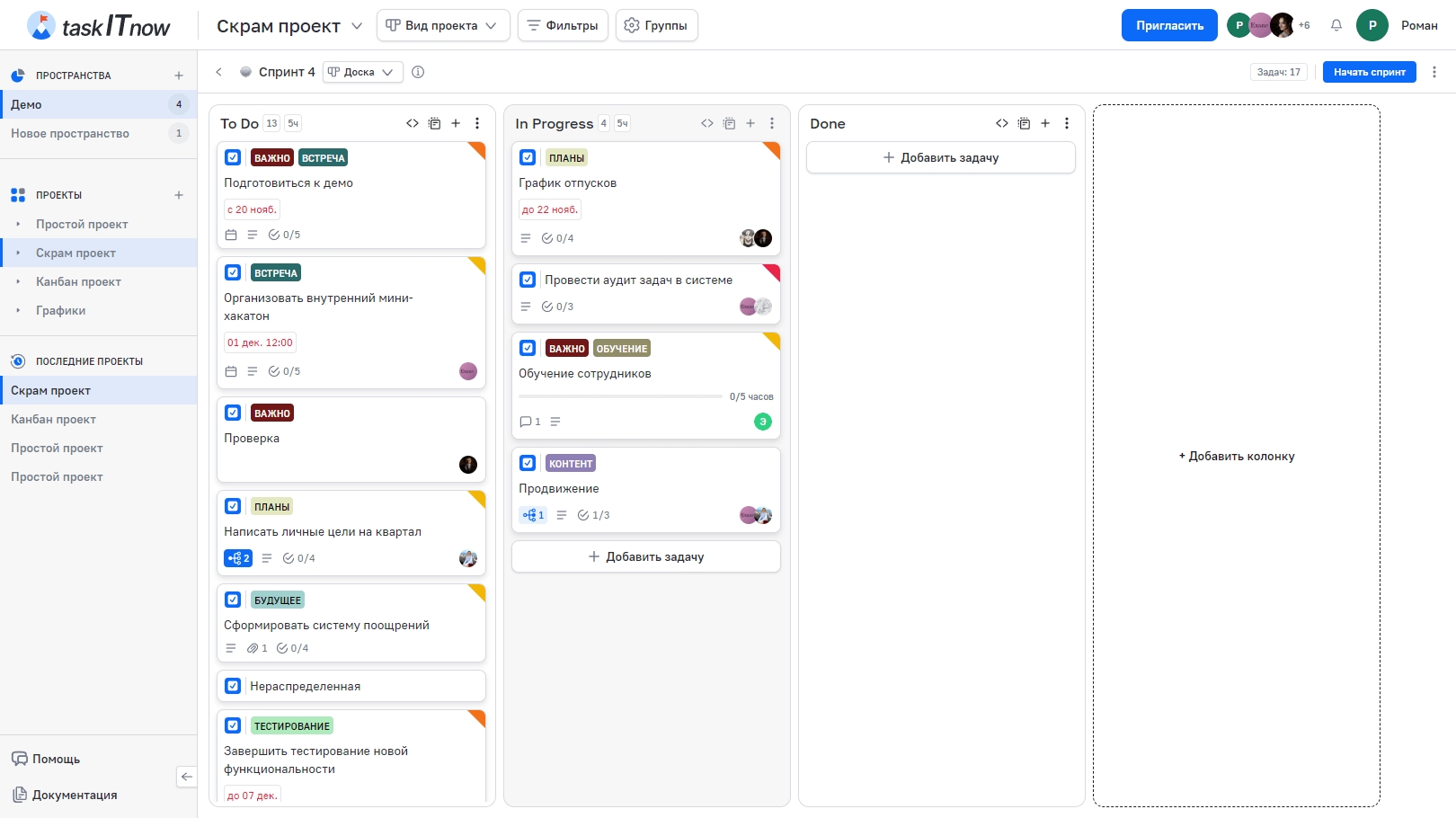Open the 'Доска' view dropdown
The height and width of the screenshot is (818, 1456).
(x=363, y=72)
